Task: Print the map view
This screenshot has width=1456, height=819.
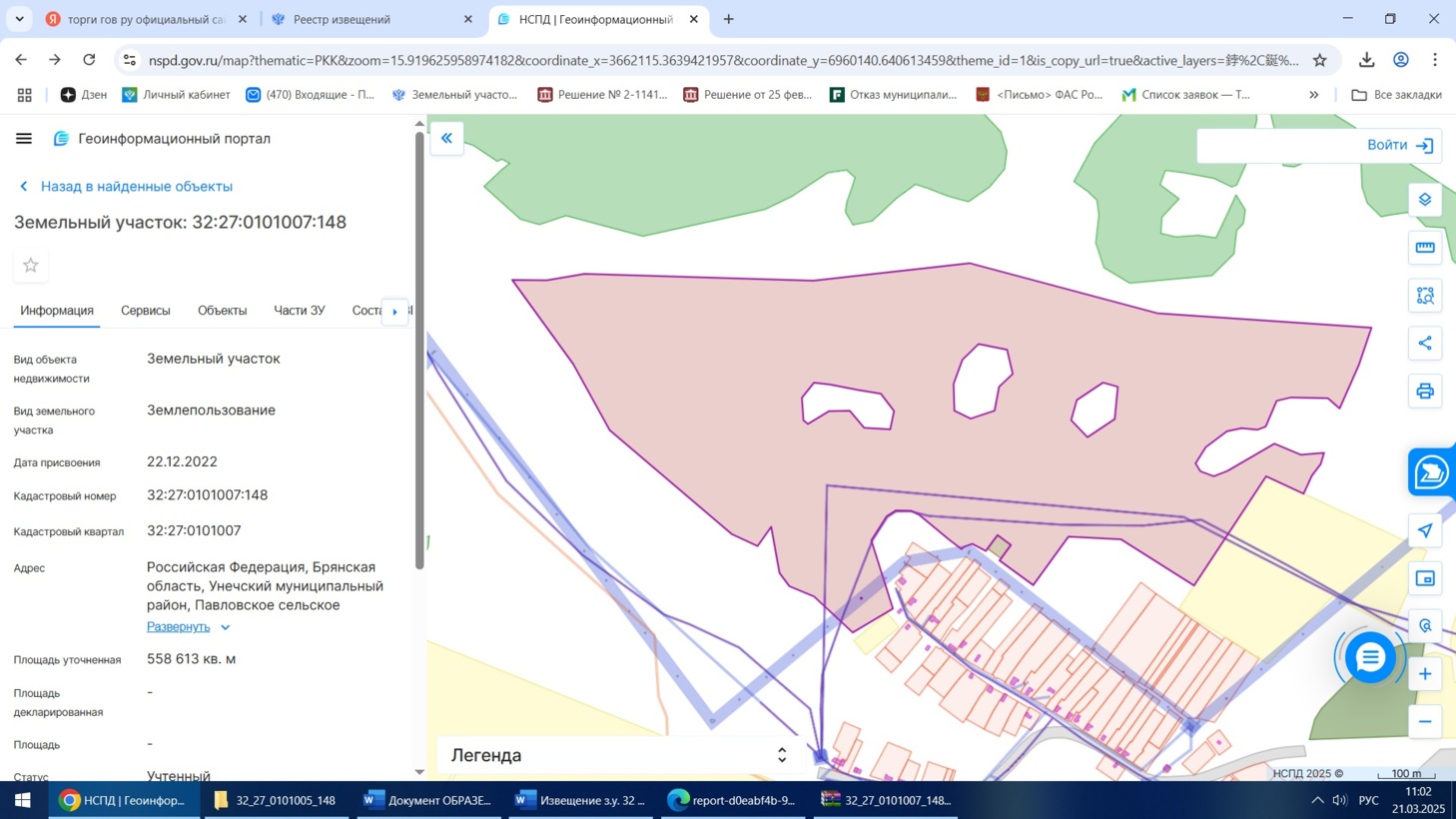Action: coord(1424,392)
